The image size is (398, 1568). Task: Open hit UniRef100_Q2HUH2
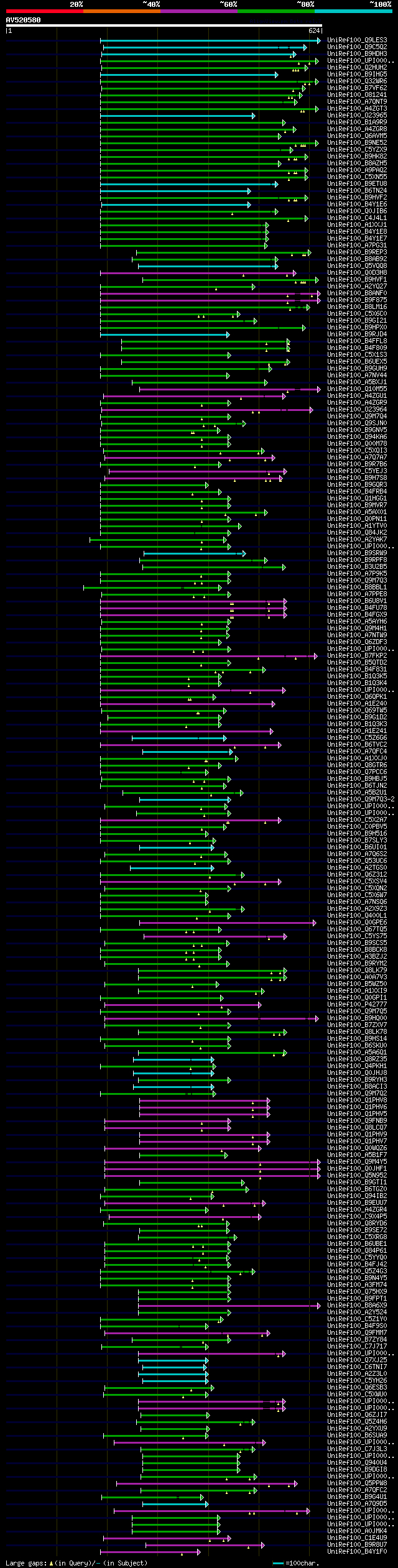coord(357,68)
